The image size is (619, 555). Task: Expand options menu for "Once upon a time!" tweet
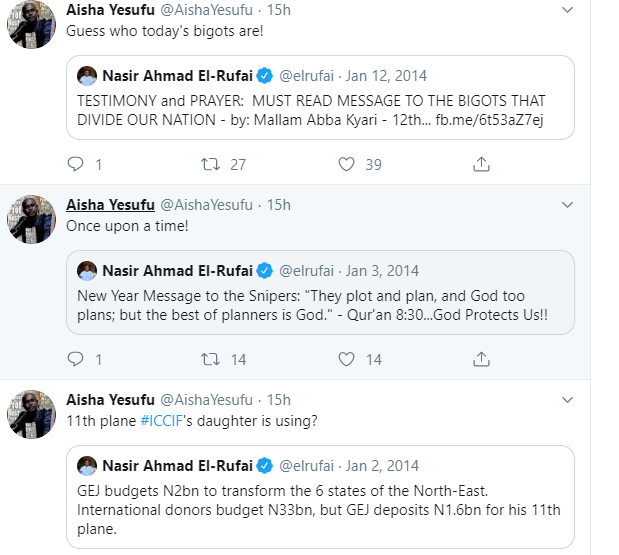(568, 205)
